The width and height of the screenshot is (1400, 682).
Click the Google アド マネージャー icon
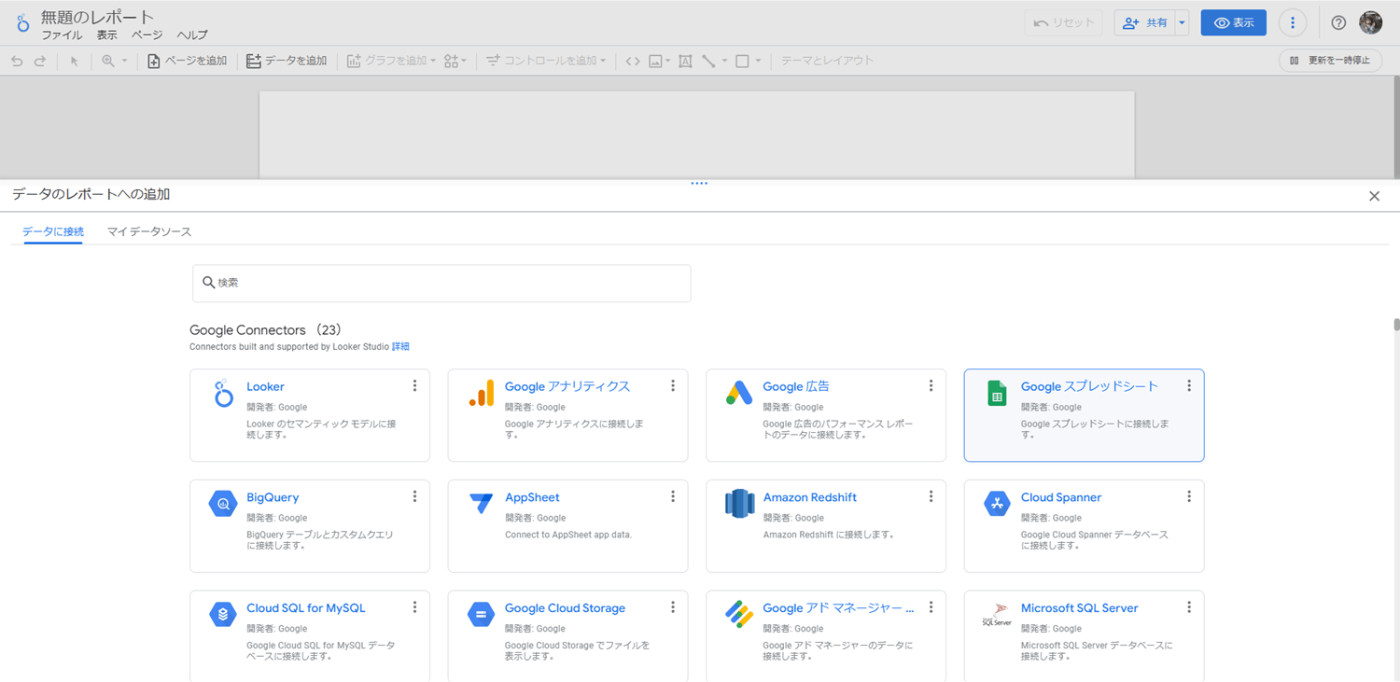pos(739,614)
